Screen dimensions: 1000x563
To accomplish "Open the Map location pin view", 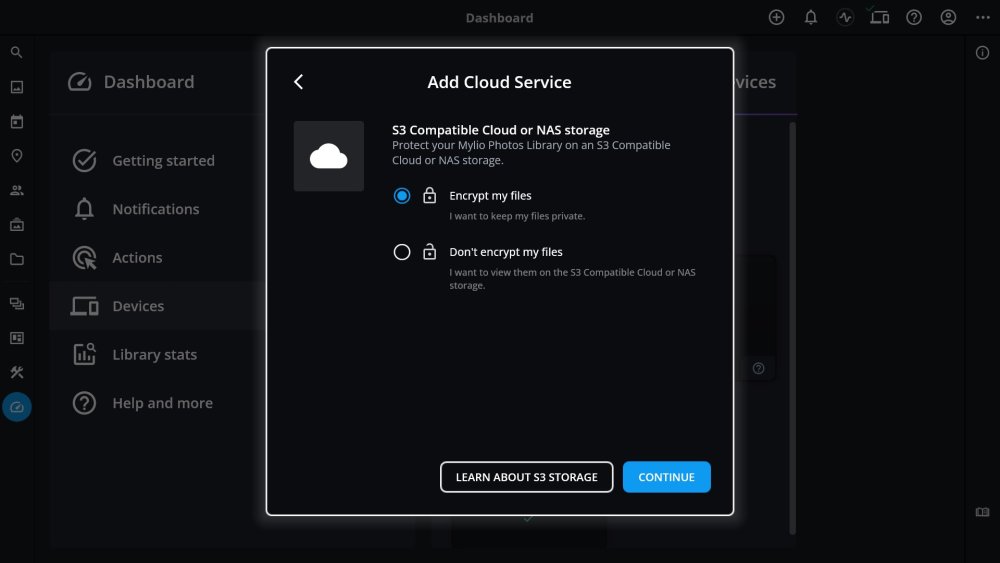I will (x=17, y=156).
